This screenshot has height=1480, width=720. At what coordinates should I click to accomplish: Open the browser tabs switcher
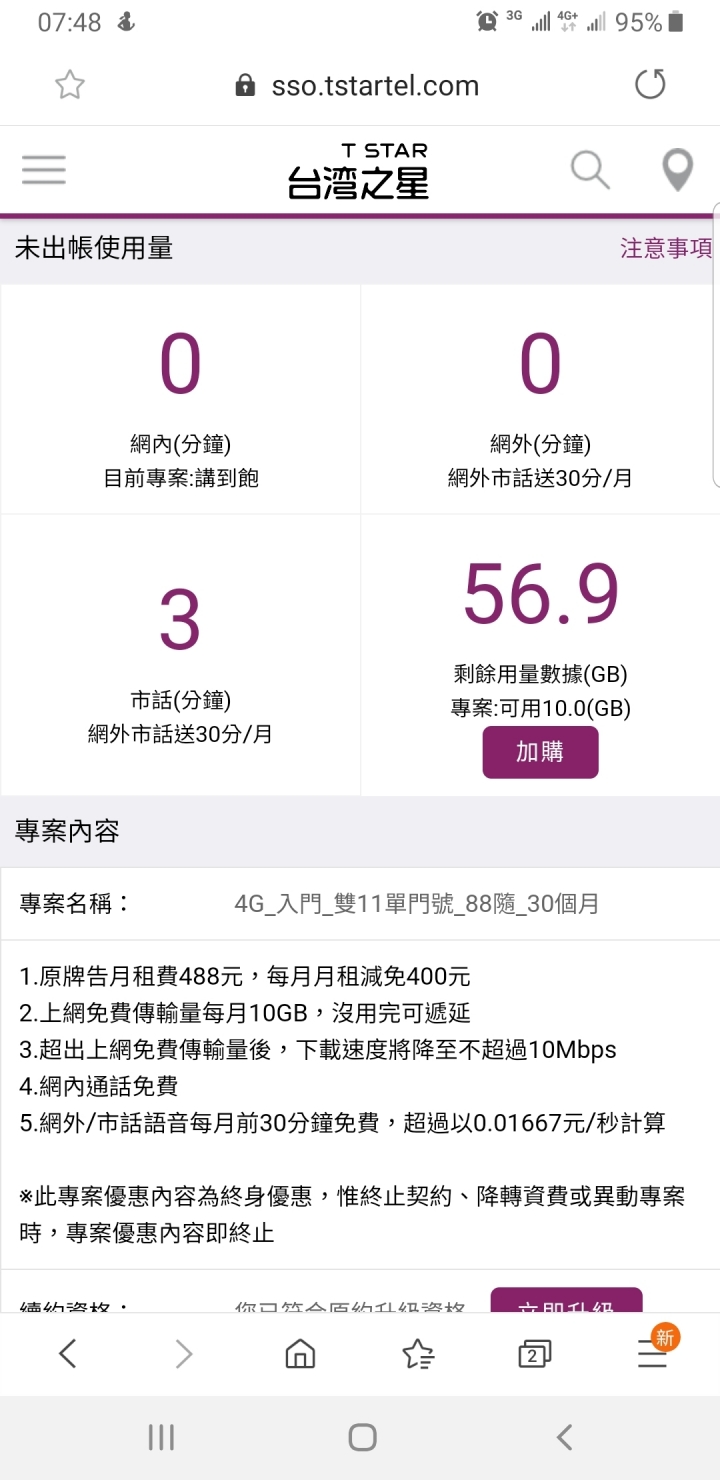[x=535, y=1354]
